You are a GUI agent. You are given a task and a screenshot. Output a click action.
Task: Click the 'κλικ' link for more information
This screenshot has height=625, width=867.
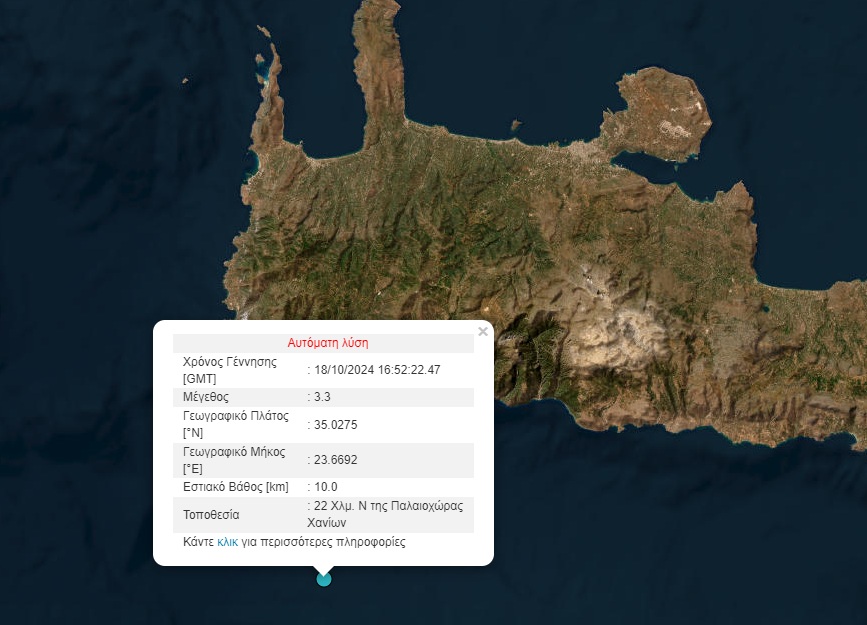[227, 542]
